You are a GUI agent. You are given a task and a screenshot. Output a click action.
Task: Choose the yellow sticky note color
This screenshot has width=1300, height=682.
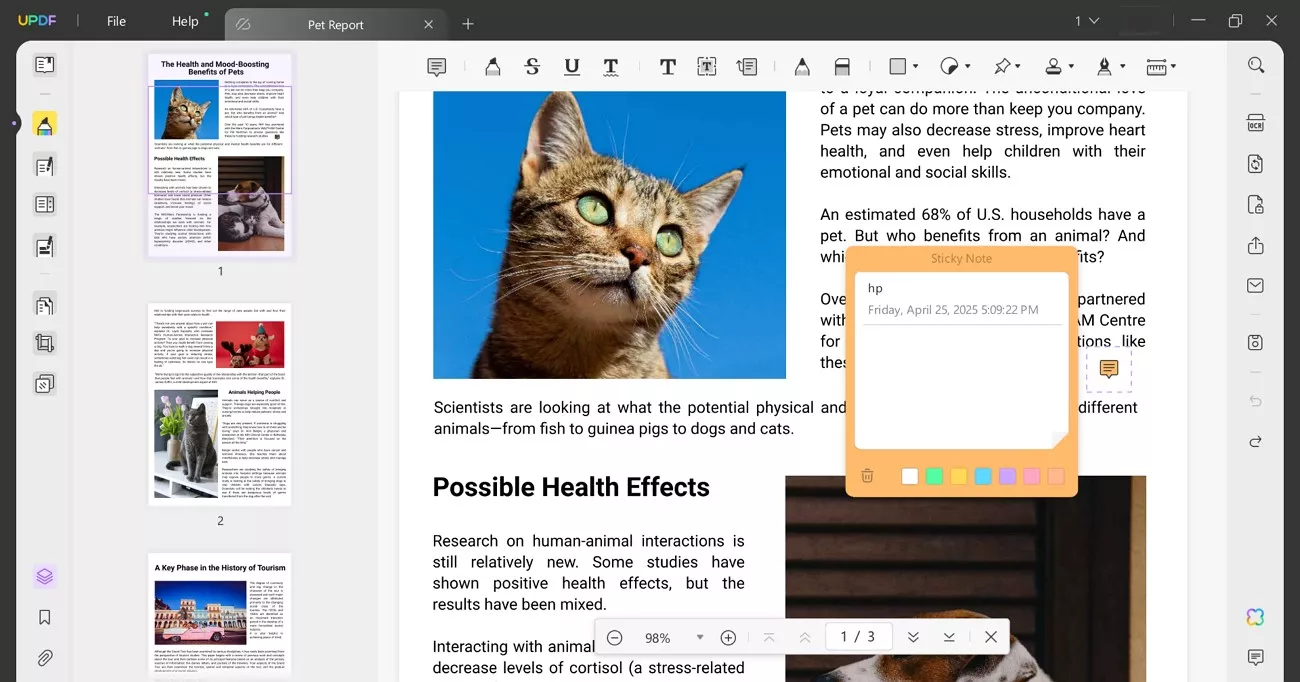pyautogui.click(x=958, y=476)
